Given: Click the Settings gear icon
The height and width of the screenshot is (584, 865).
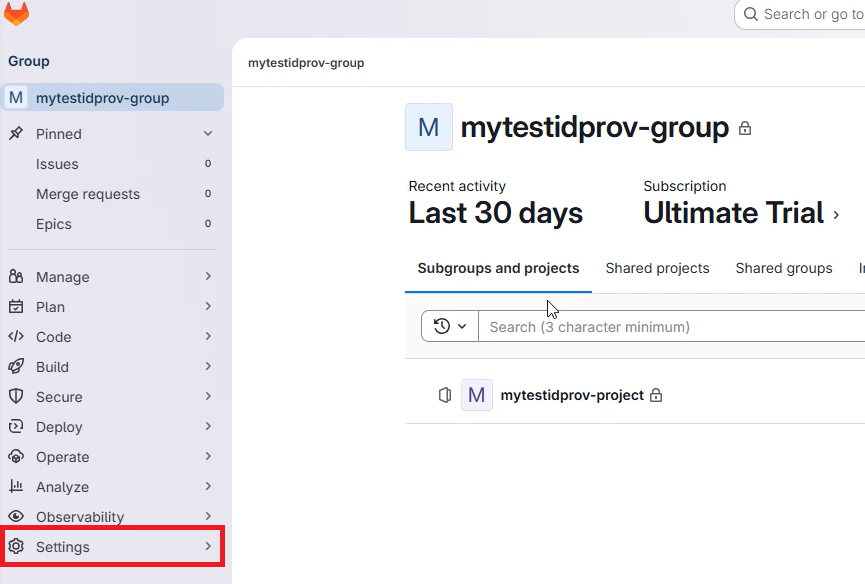Looking at the screenshot, I should (16, 546).
